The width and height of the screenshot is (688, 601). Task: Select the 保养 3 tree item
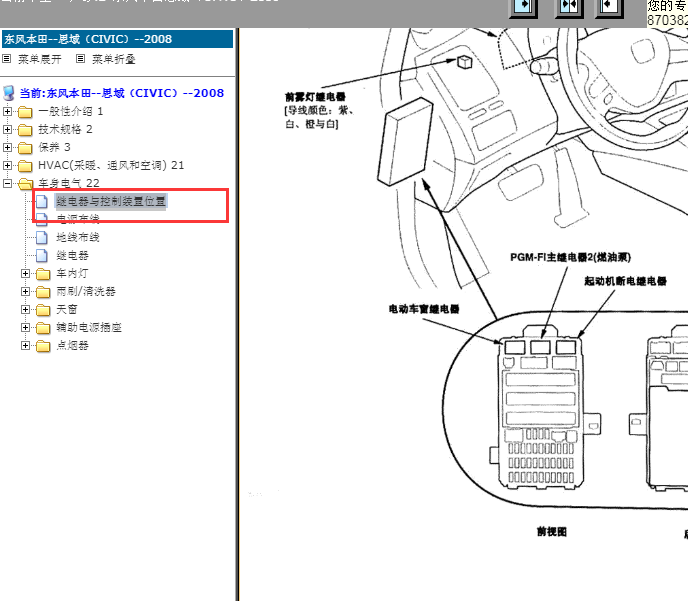click(54, 147)
